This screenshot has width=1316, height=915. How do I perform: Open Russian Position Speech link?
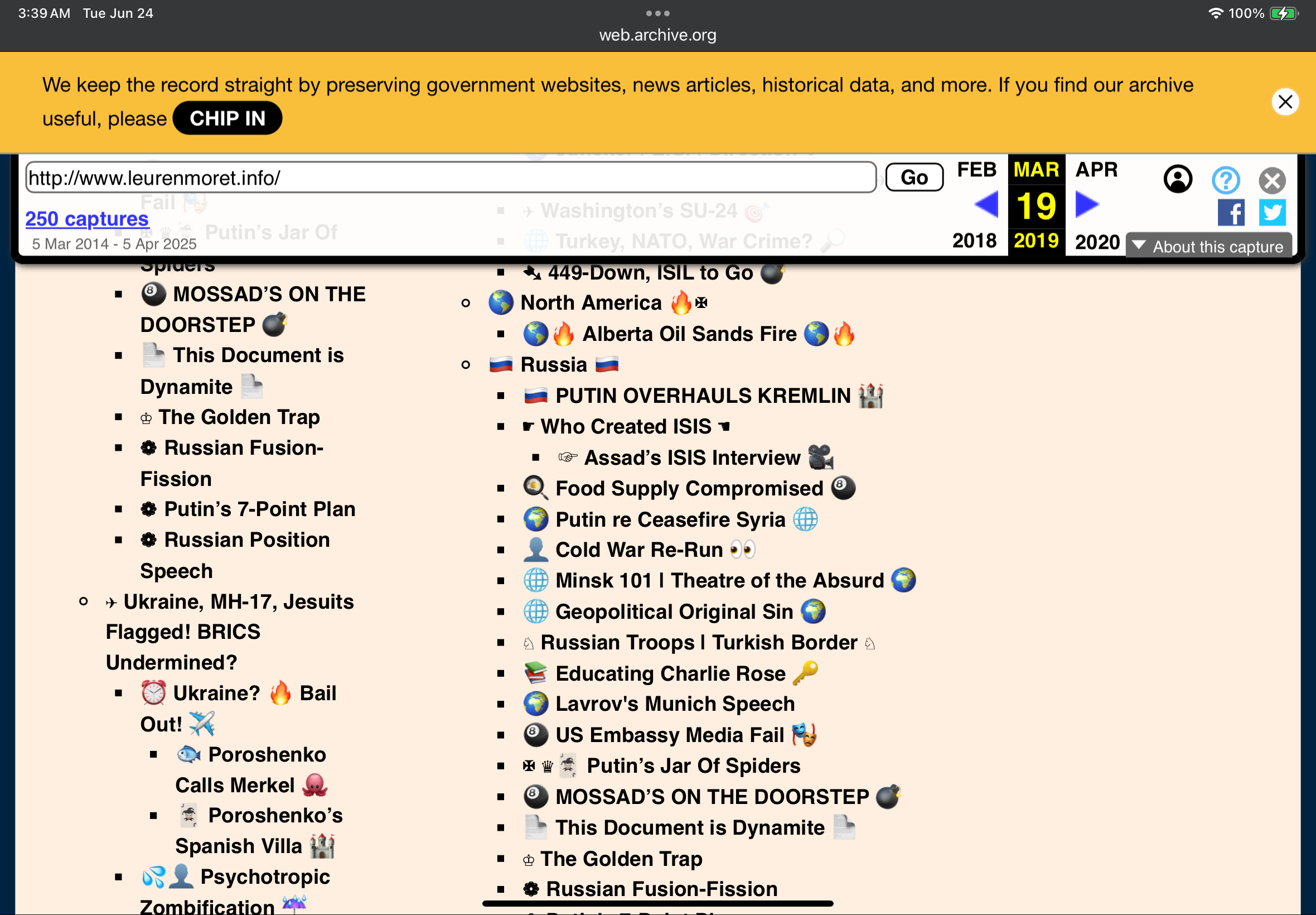[x=235, y=556]
